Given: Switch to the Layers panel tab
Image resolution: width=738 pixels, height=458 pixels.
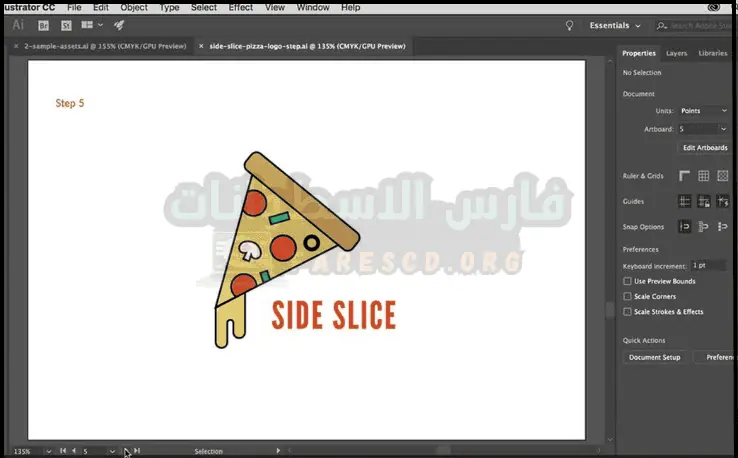Looking at the screenshot, I should [x=677, y=53].
